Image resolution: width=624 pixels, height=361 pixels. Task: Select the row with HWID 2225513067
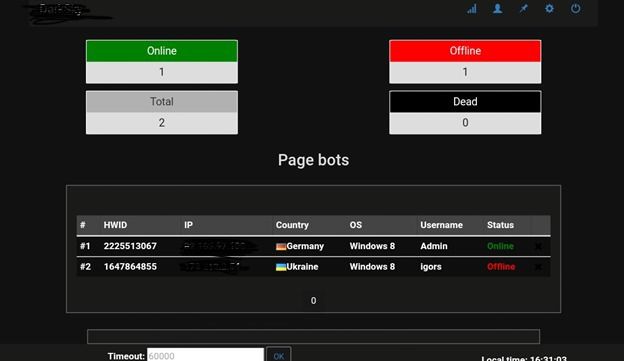click(x=314, y=246)
